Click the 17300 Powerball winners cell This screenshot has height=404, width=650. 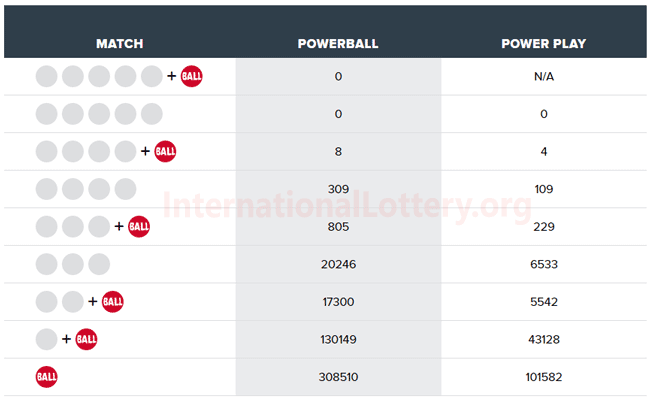pyautogui.click(x=338, y=302)
